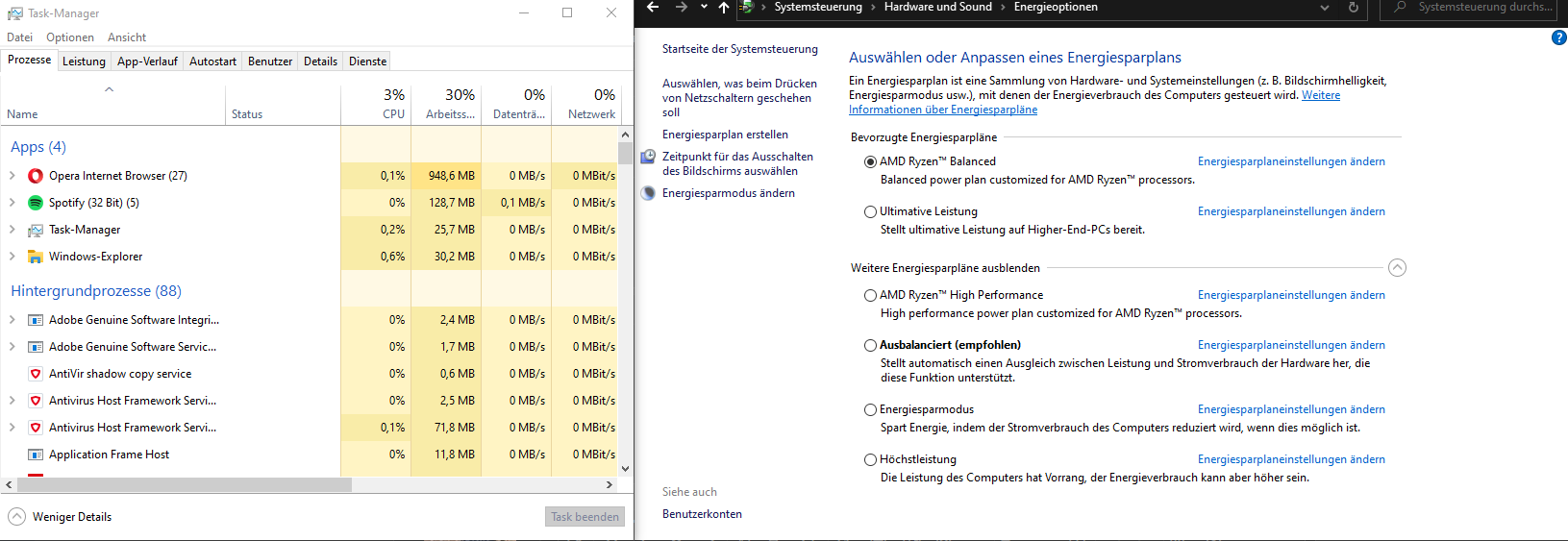Viewport: 1568px width, 541px height.
Task: Click Hardware und Sound breadcrumb
Action: pyautogui.click(x=937, y=7)
